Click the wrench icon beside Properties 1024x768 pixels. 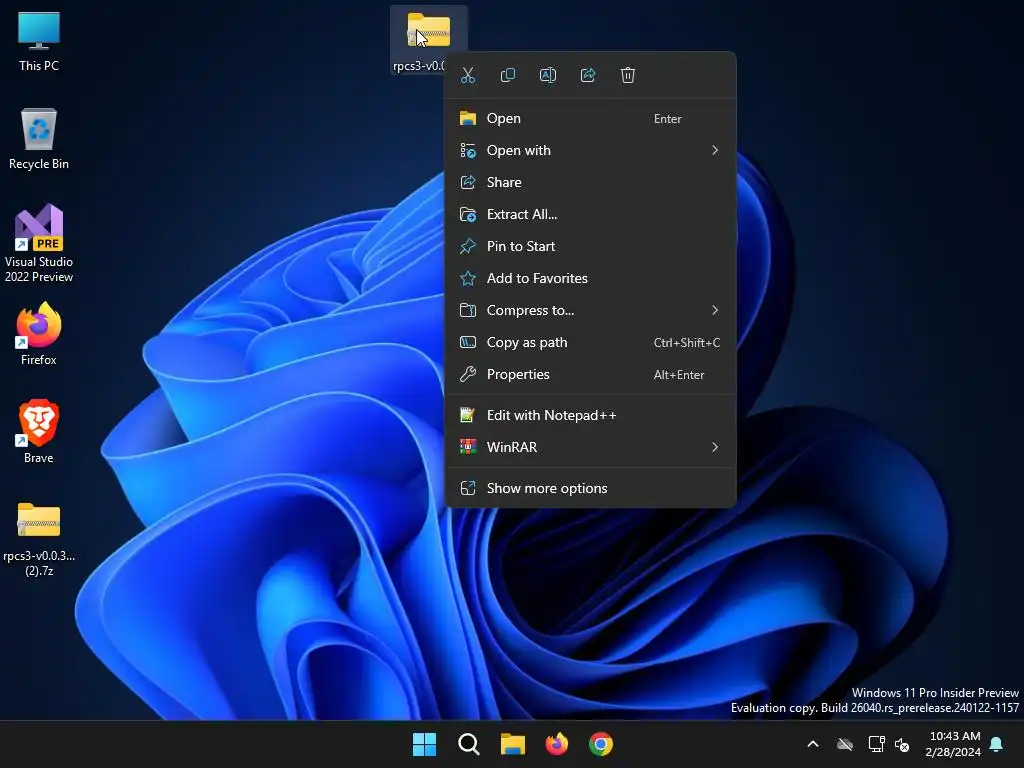[x=468, y=374]
